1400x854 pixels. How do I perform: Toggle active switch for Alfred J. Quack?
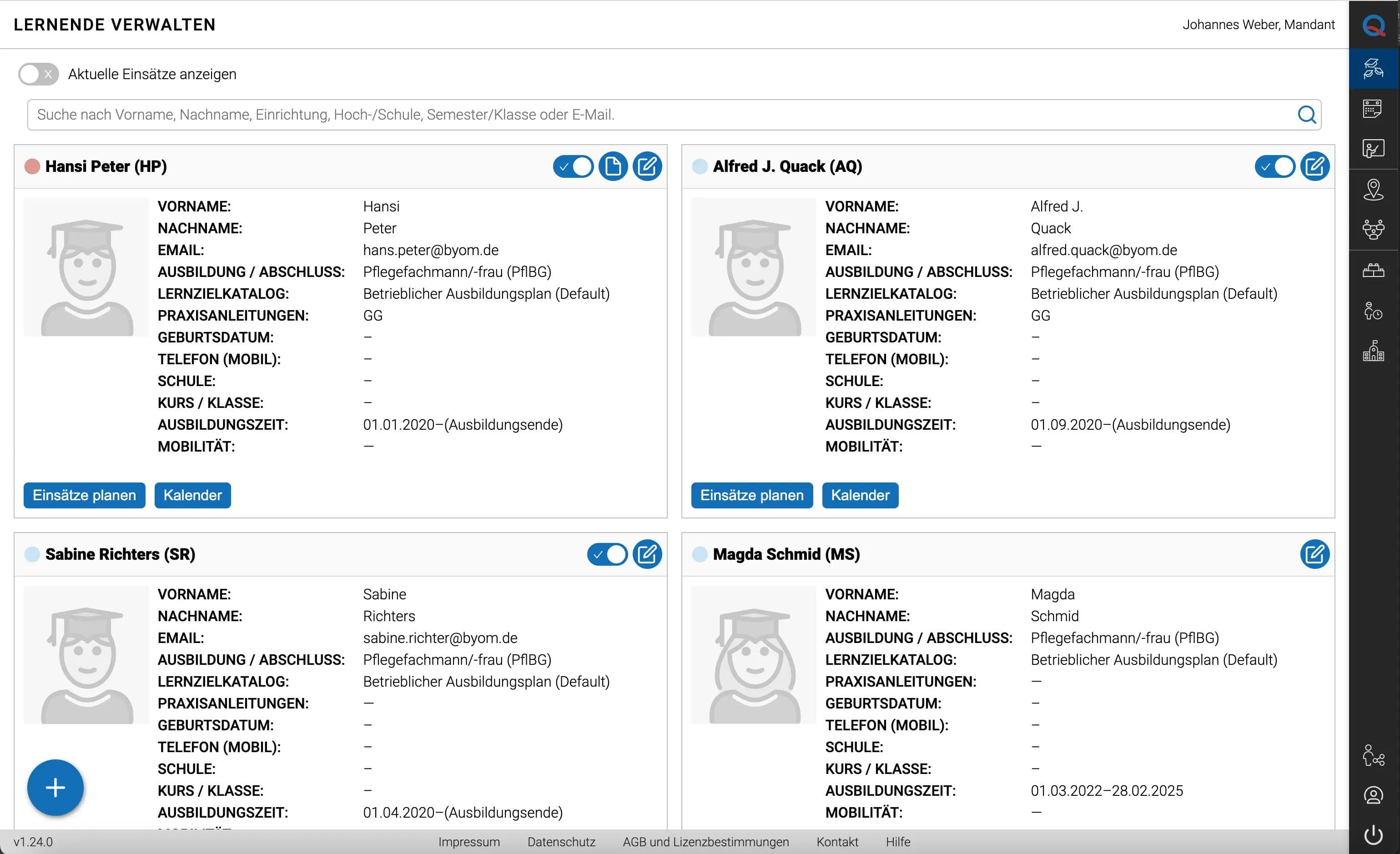(x=1274, y=166)
